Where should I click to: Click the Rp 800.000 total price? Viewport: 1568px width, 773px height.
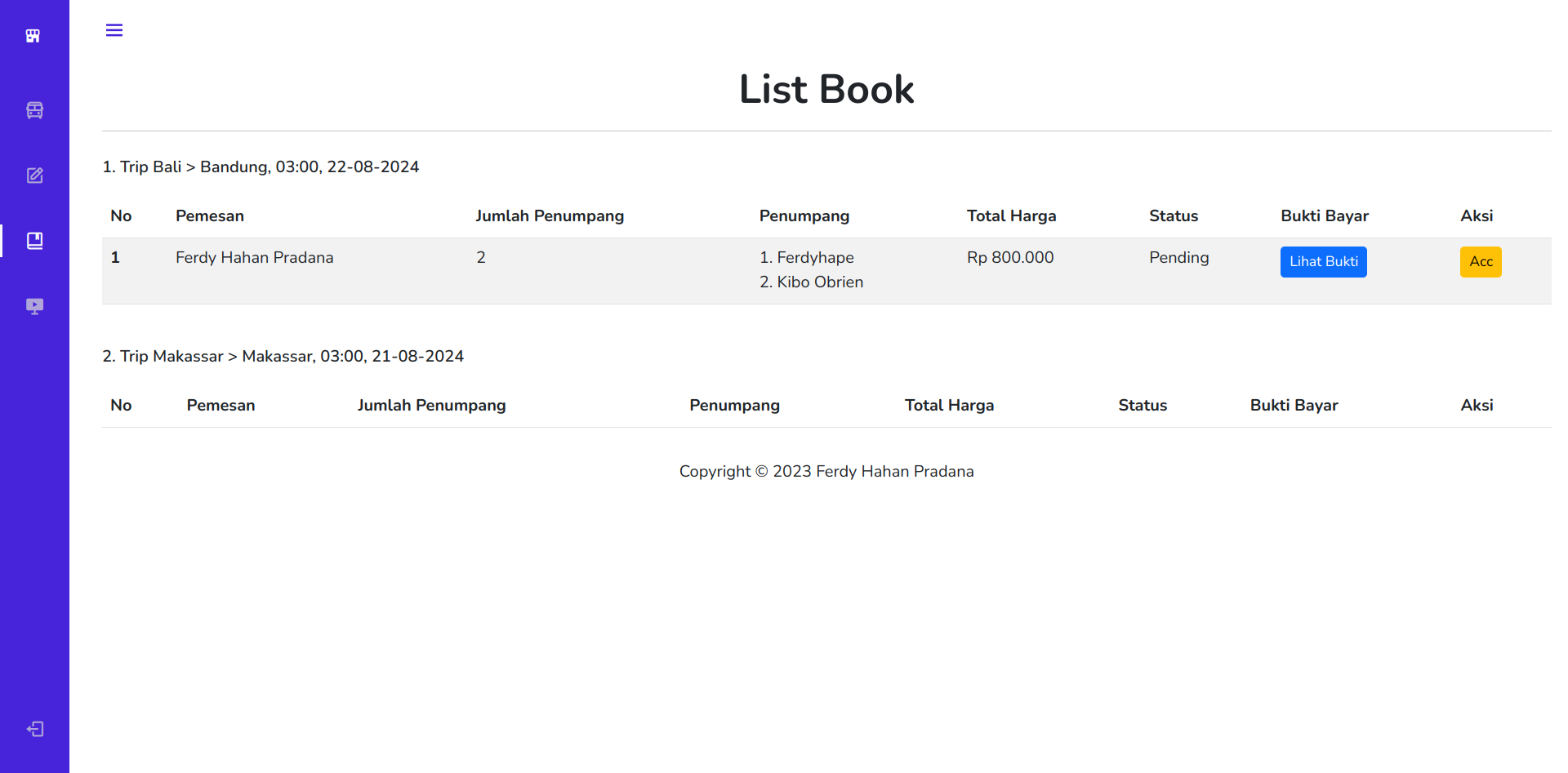[x=1010, y=258]
